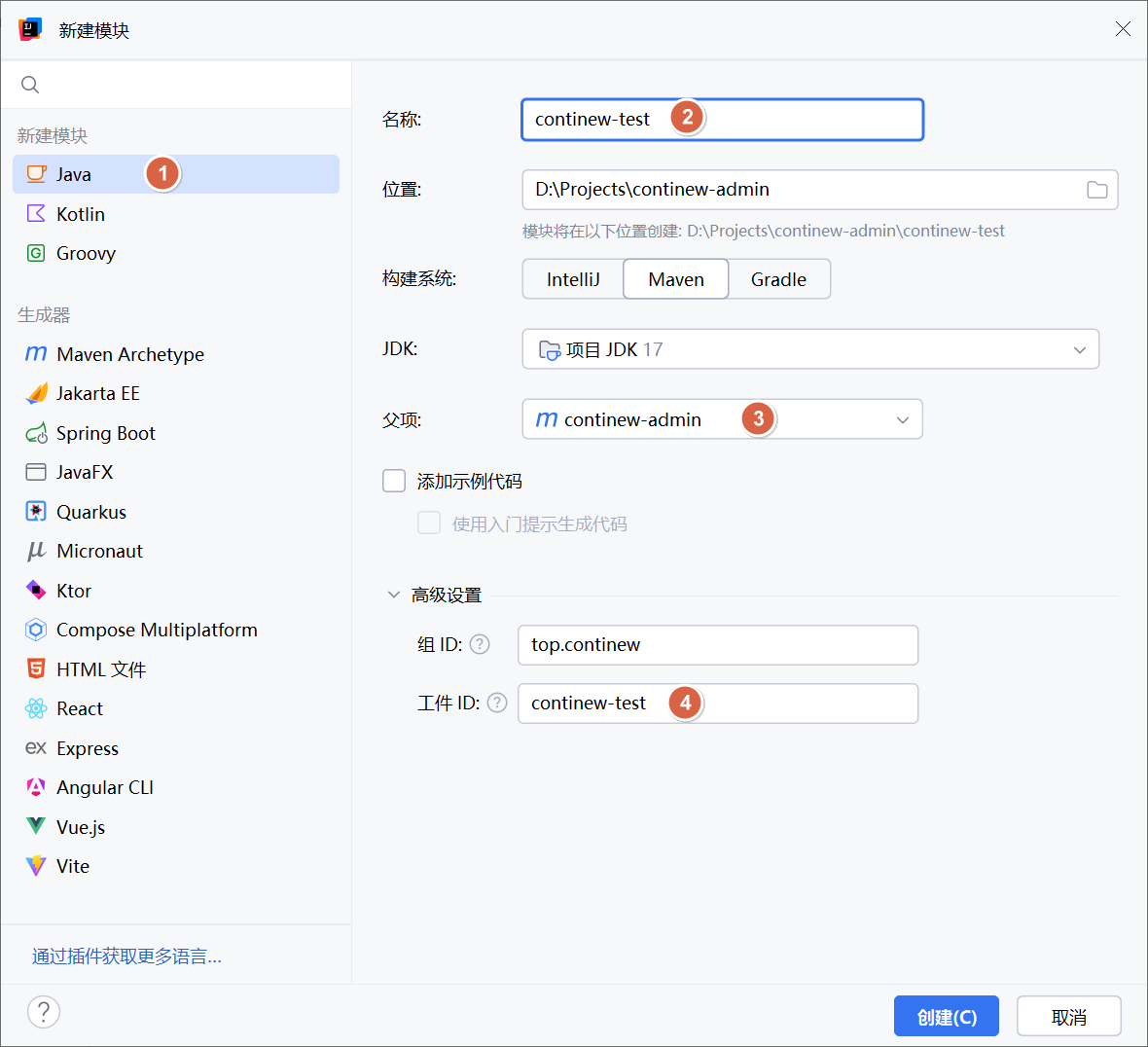Click the React atom icon
The height and width of the screenshot is (1047, 1148).
[36, 708]
